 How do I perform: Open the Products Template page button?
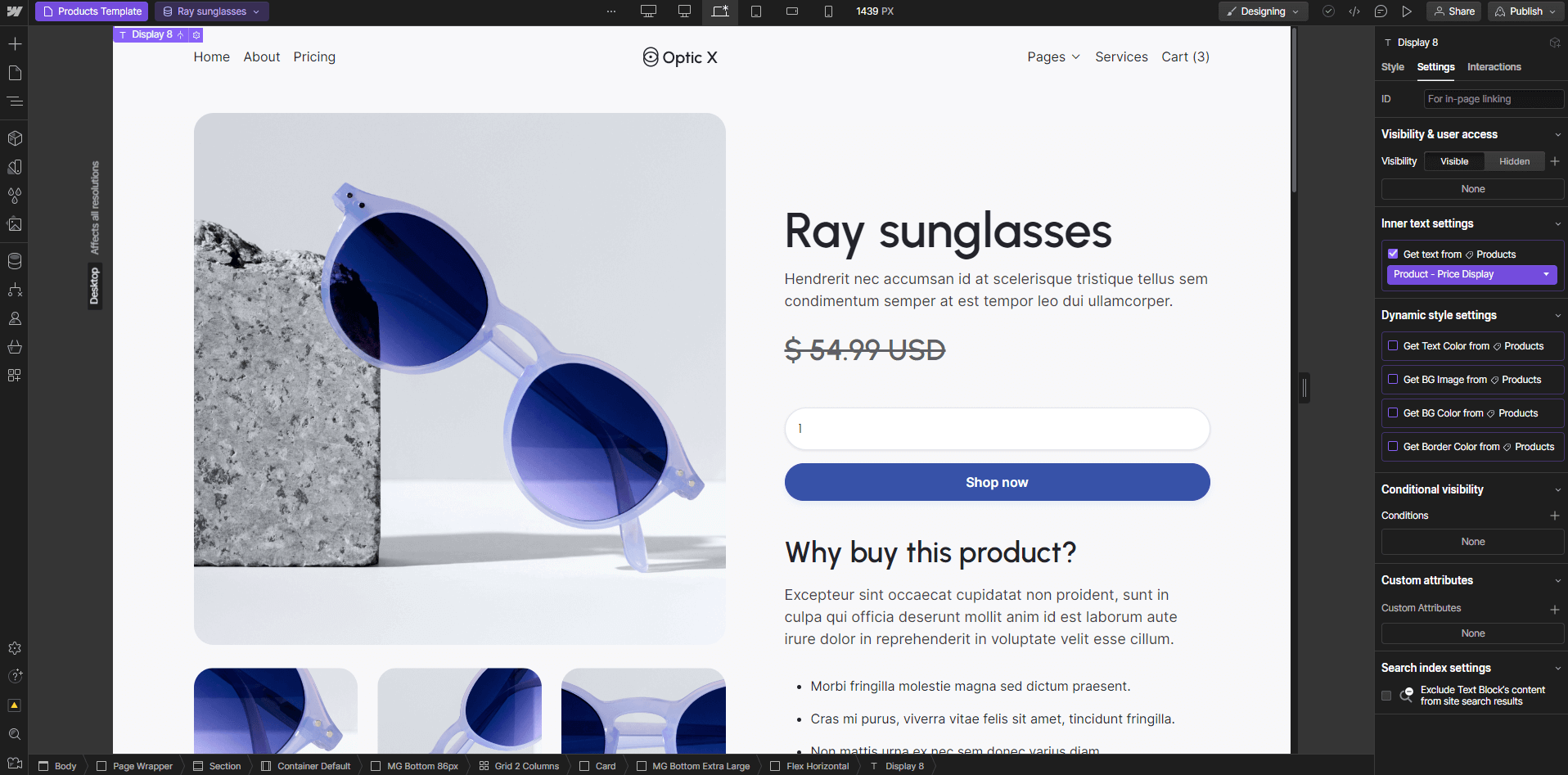[92, 11]
